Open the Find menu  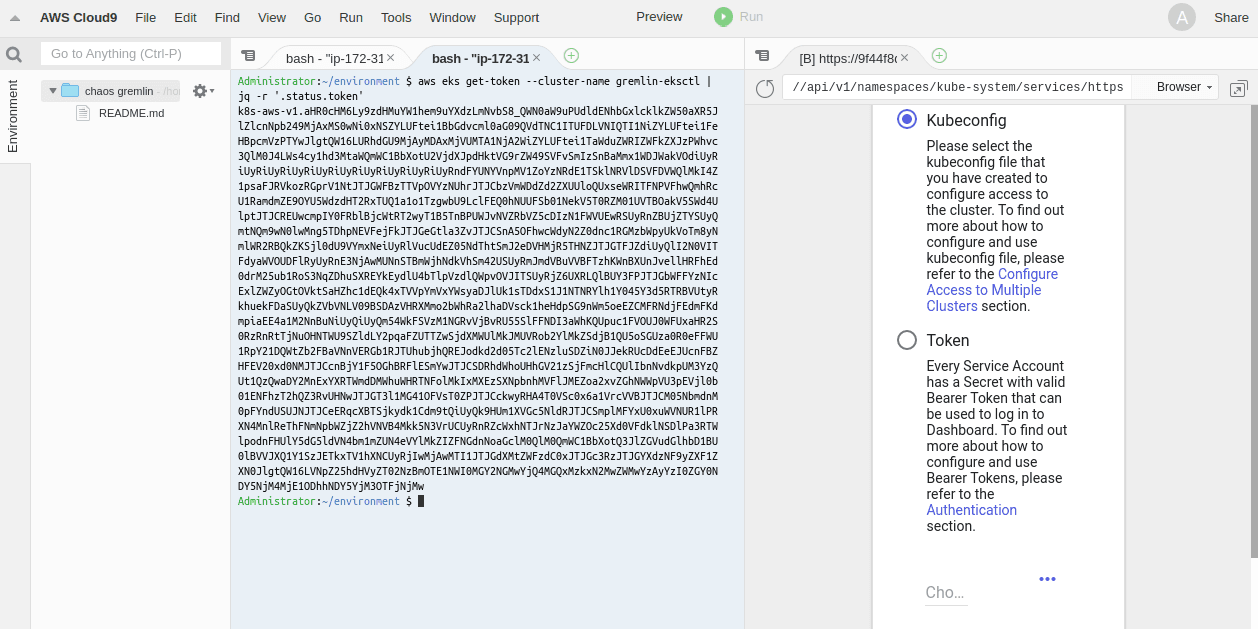tap(227, 17)
